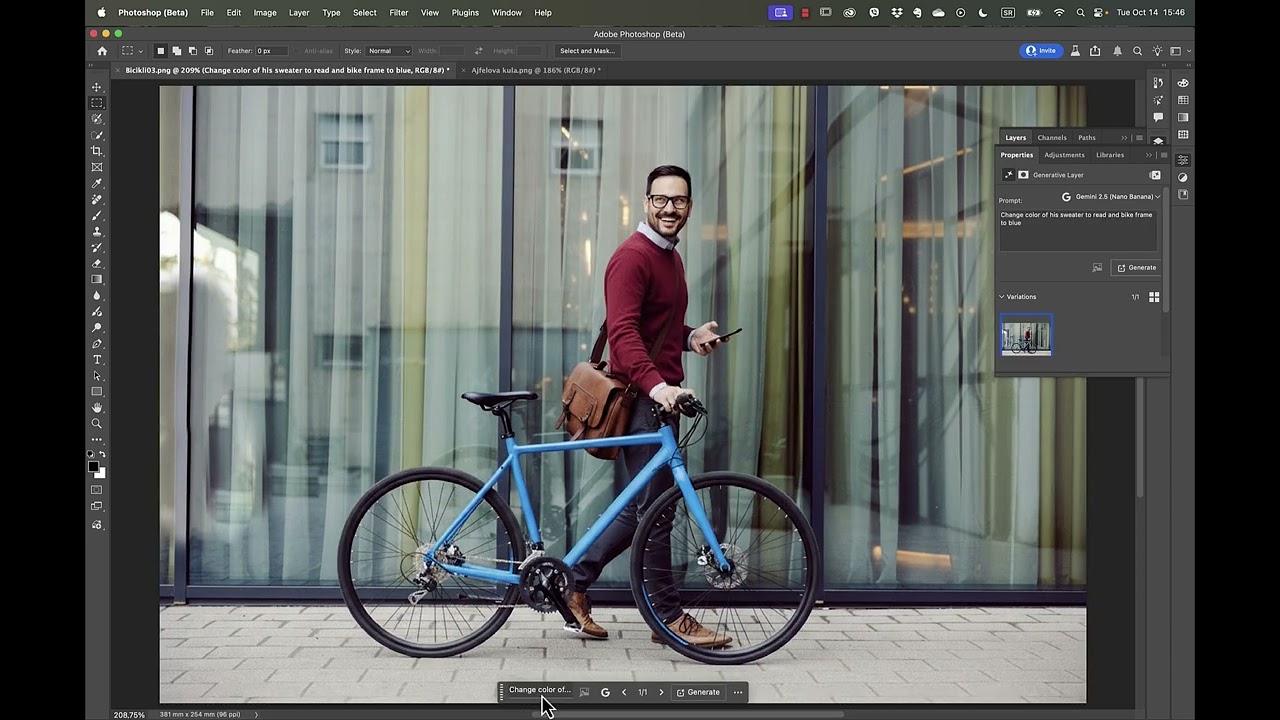This screenshot has height=720, width=1280.
Task: Toggle Quick Mask mode in toolbar
Action: [x=97, y=490]
